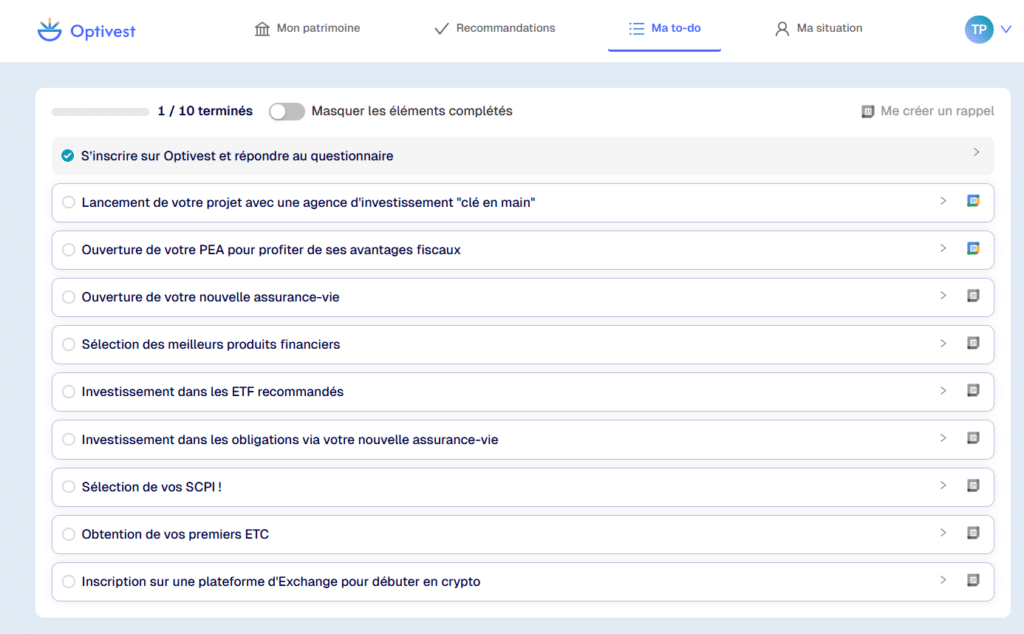Check off the "Sélection des meilleurs produits financiers" task
Viewport: 1024px width, 634px height.
[68, 344]
